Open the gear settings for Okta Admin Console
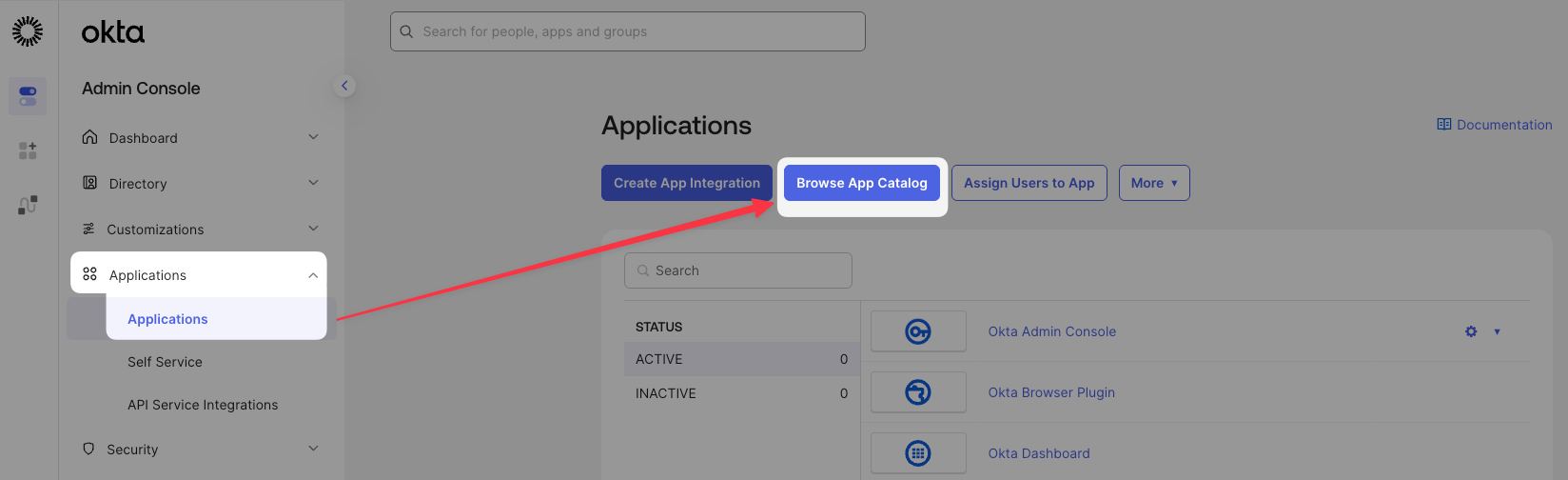This screenshot has height=480, width=1568. (x=1471, y=331)
